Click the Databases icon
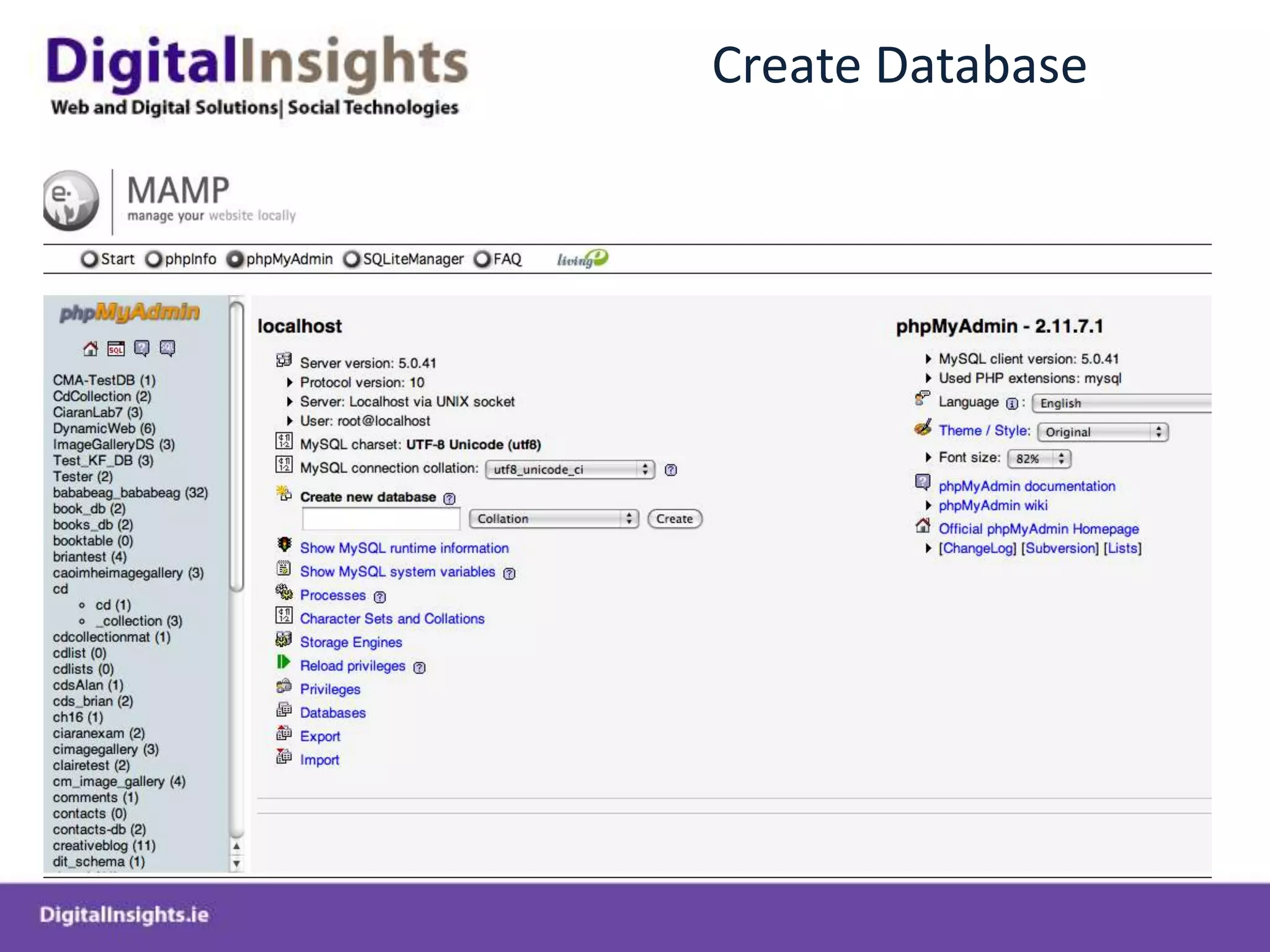This screenshot has height=952, width=1270. tap(284, 710)
